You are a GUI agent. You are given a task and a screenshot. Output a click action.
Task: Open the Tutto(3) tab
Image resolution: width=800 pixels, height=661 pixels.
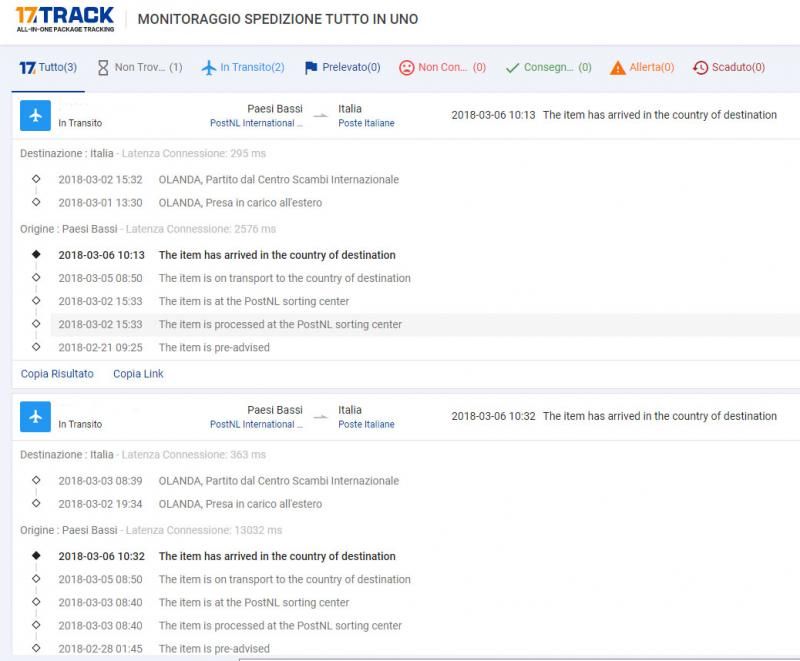(x=48, y=67)
